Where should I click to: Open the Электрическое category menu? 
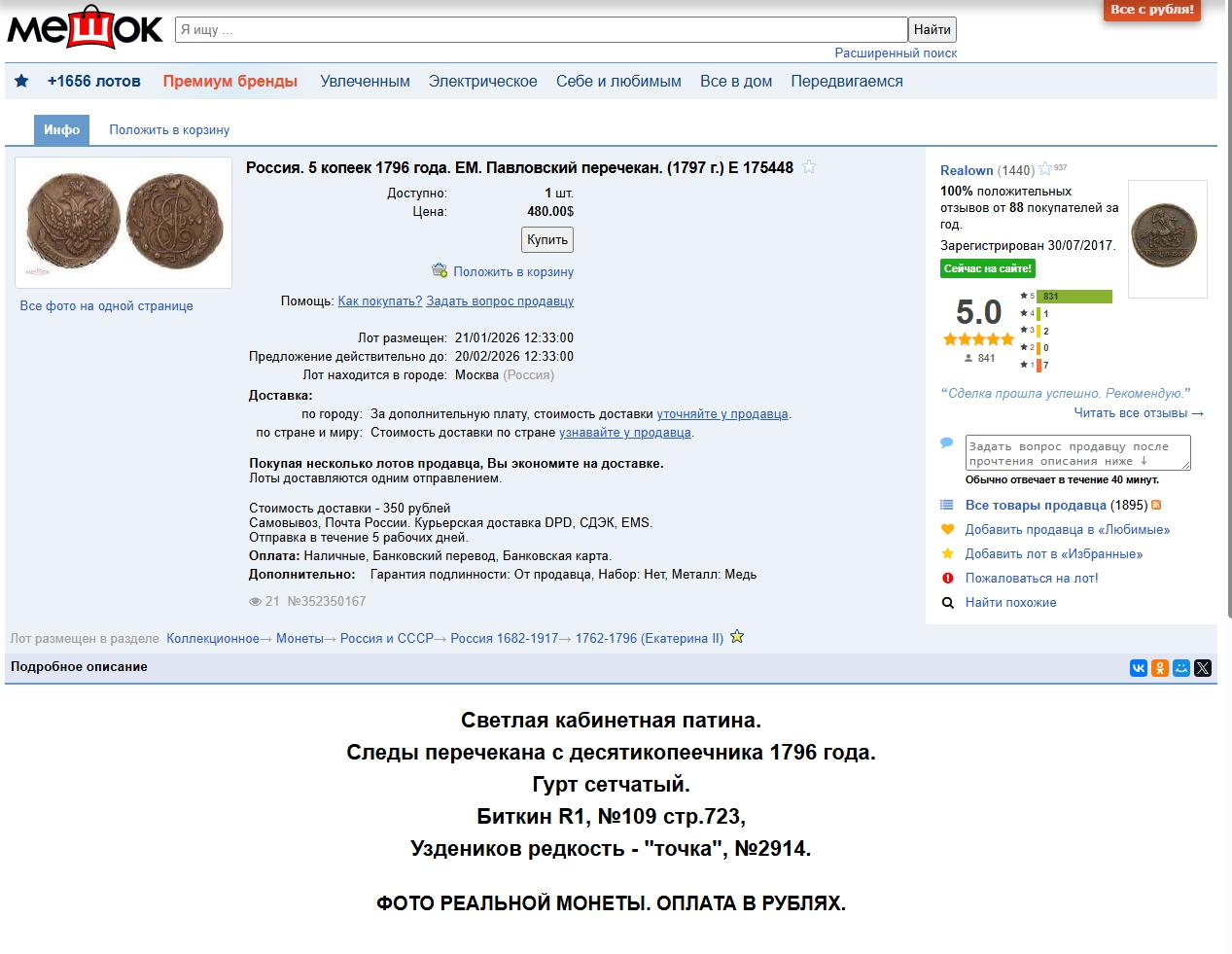[482, 81]
